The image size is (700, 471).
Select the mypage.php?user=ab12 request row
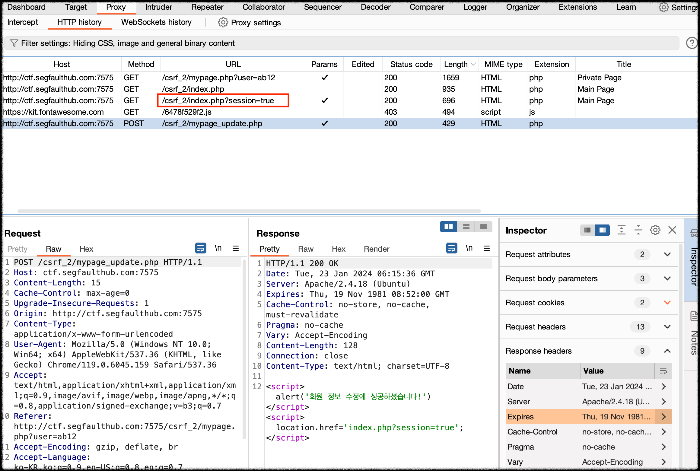pyautogui.click(x=350, y=78)
